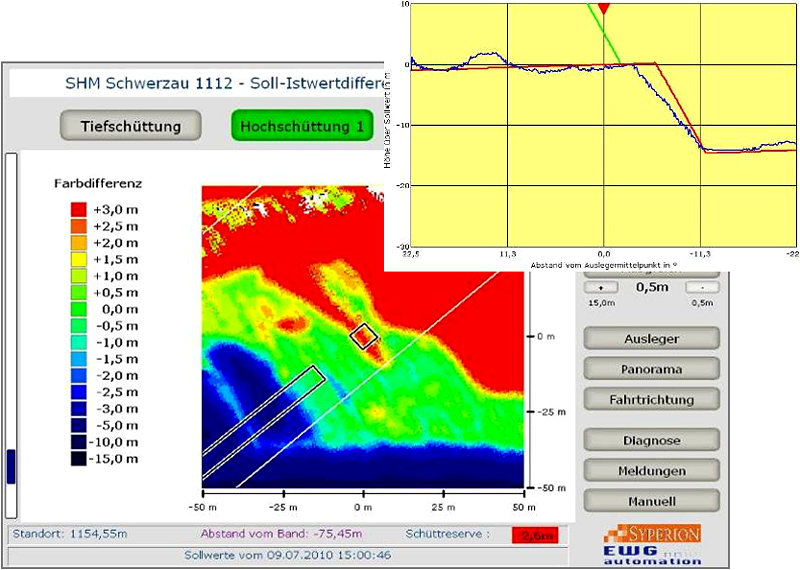Click the blue vertical scrollbar thumb on left
Viewport: 800px width, 570px height.
(11, 466)
